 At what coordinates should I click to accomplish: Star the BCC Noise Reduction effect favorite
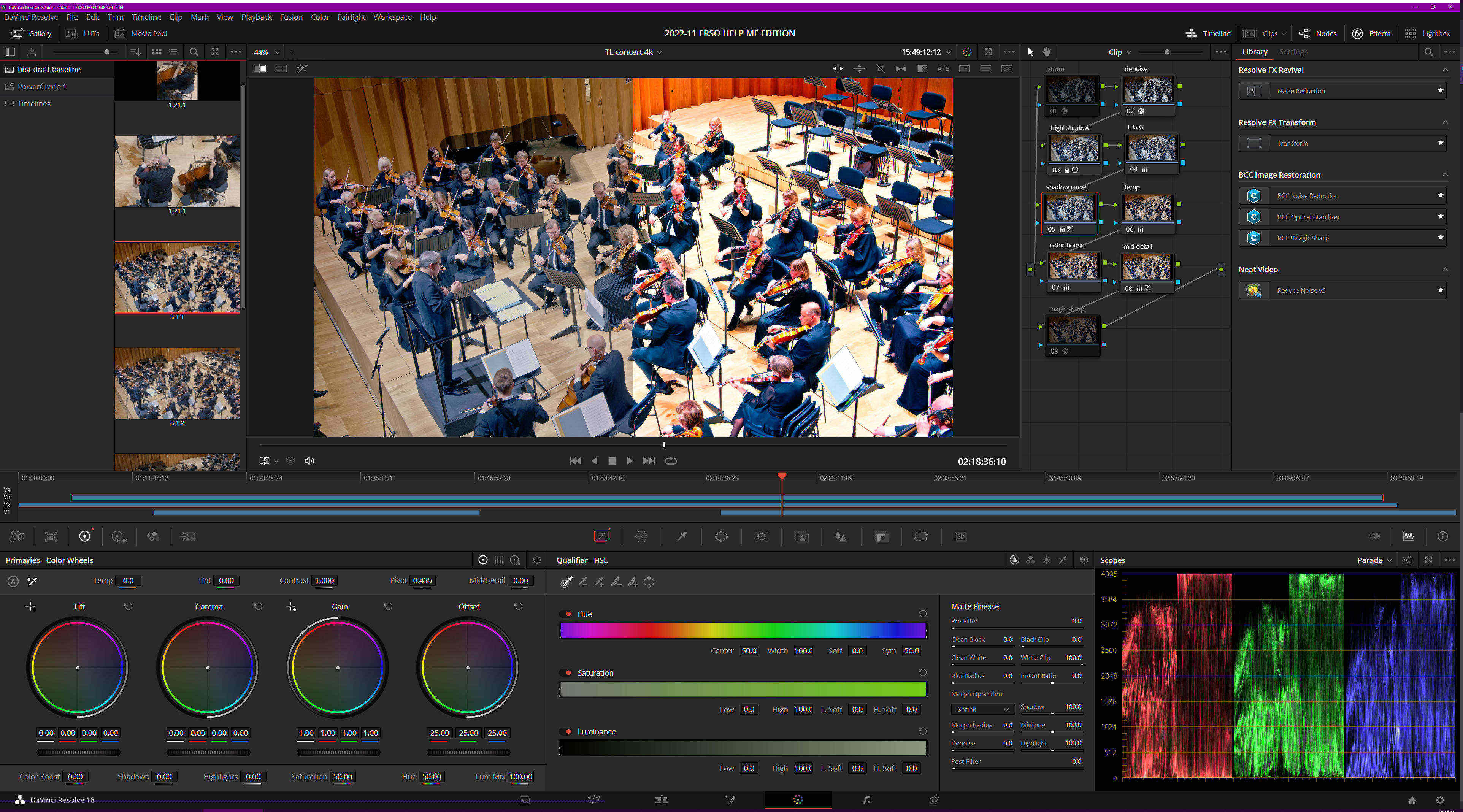pyautogui.click(x=1440, y=195)
